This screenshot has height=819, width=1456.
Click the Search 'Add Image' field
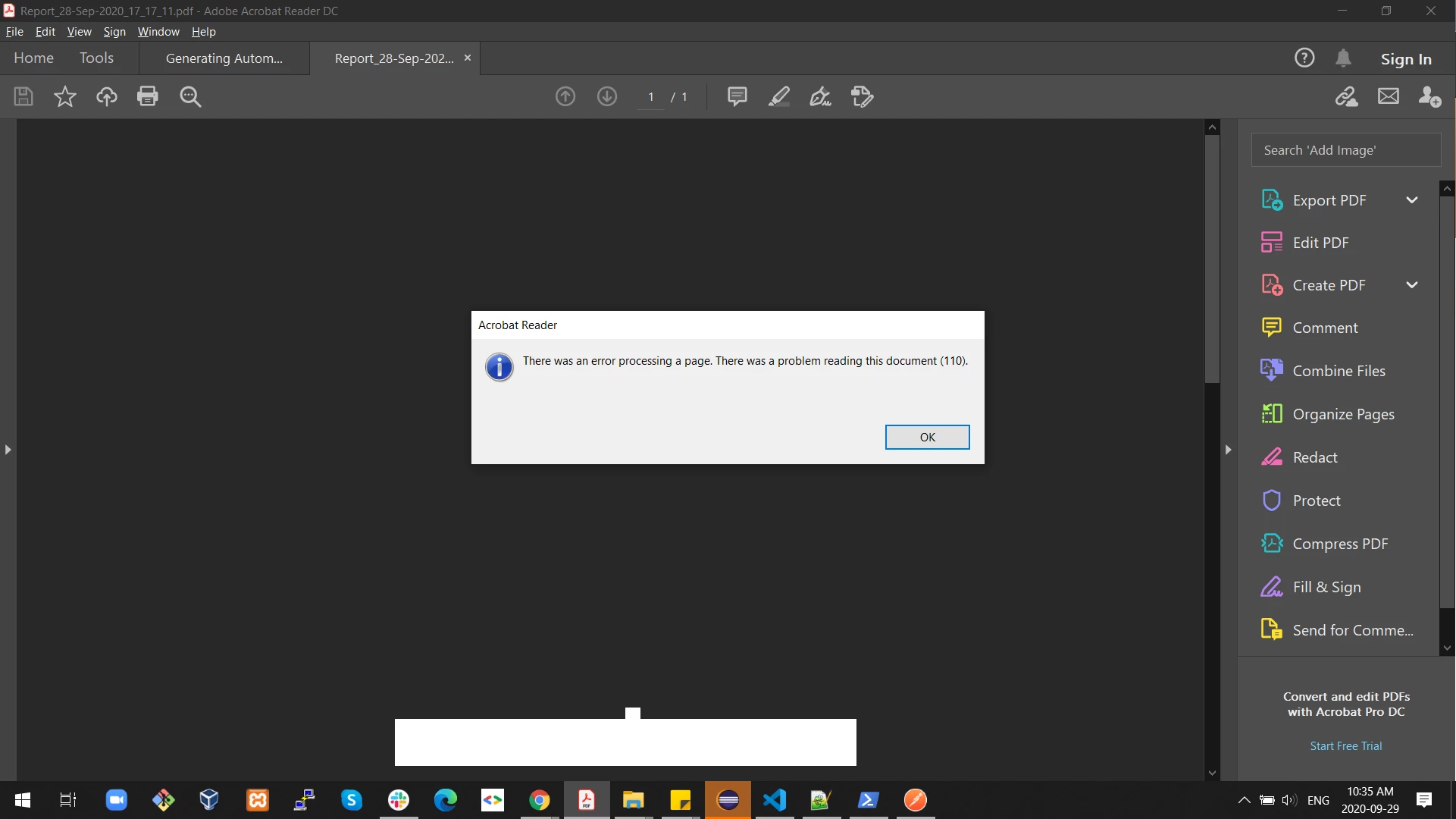1345,150
